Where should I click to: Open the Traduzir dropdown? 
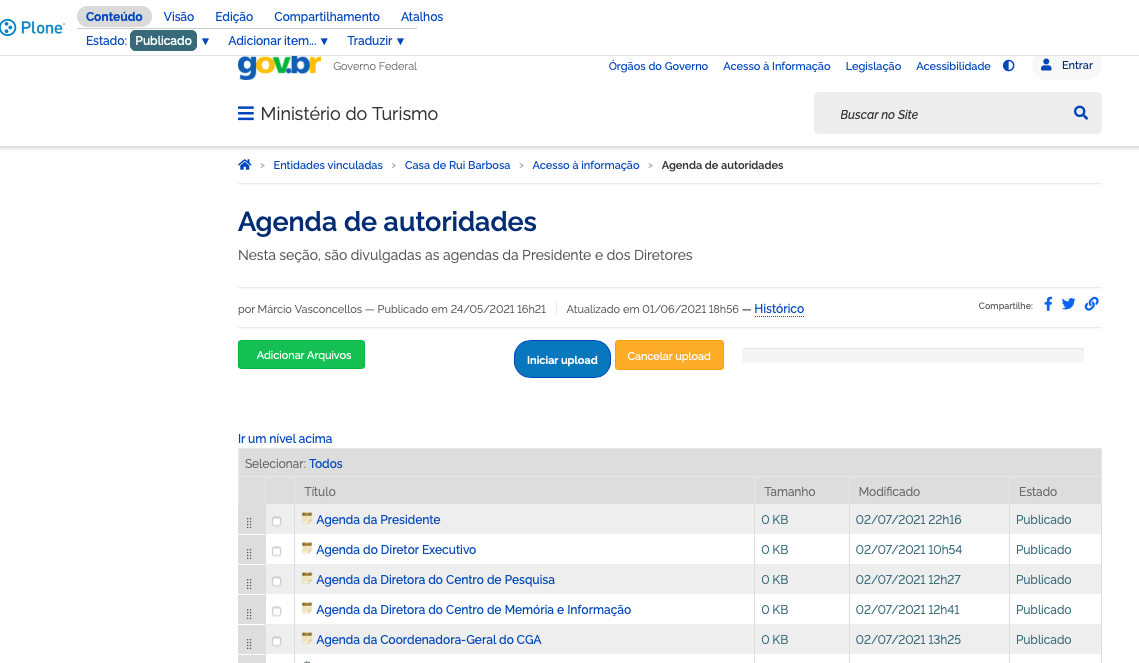(x=375, y=40)
